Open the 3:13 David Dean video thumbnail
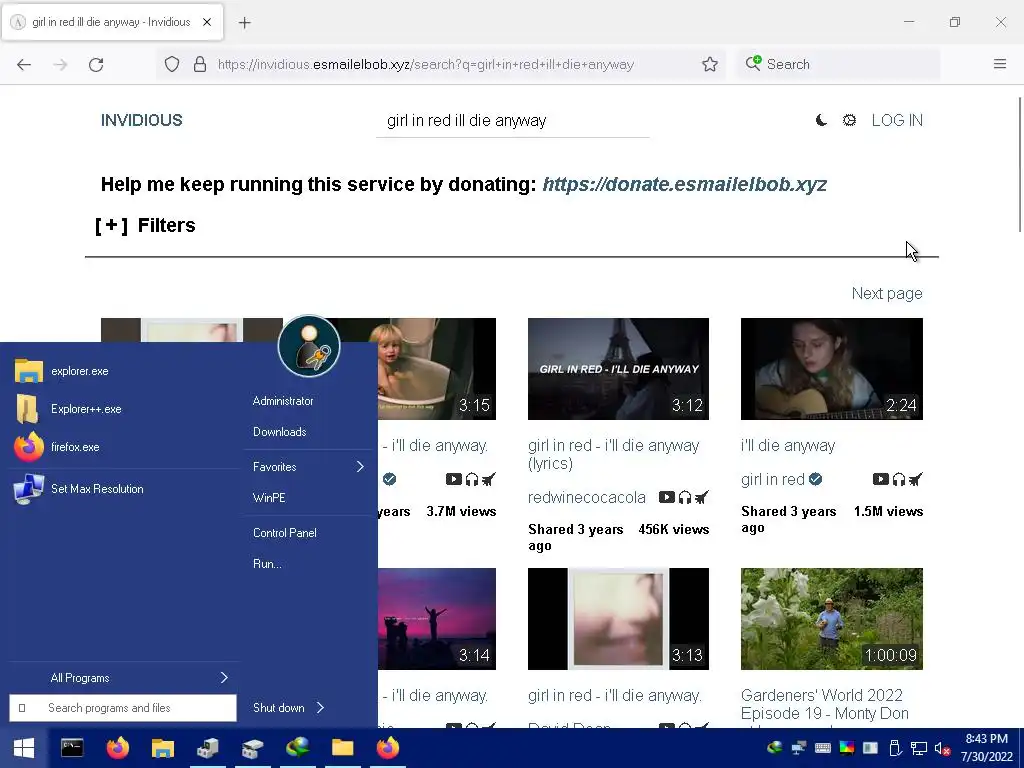The image size is (1024, 768). coord(618,619)
